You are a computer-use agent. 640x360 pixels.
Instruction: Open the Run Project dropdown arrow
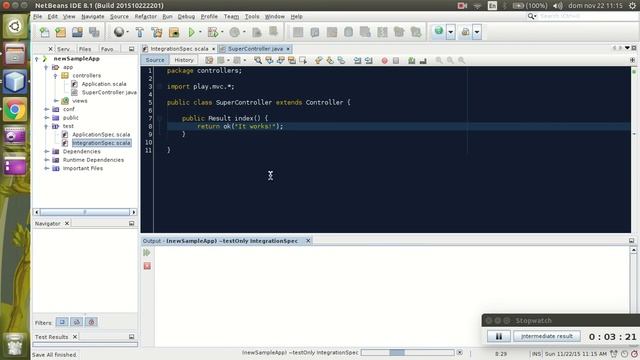pyautogui.click(x=200, y=32)
